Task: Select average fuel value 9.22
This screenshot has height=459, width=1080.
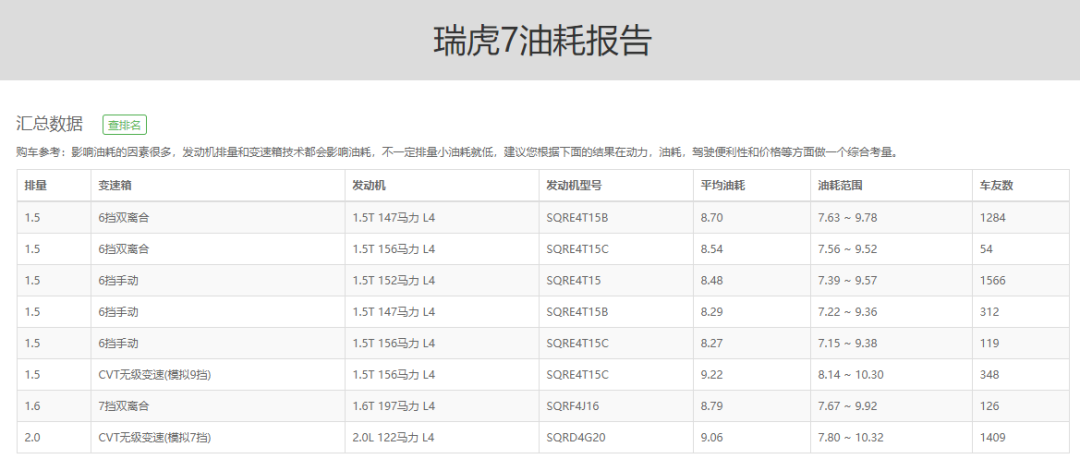Action: 712,375
